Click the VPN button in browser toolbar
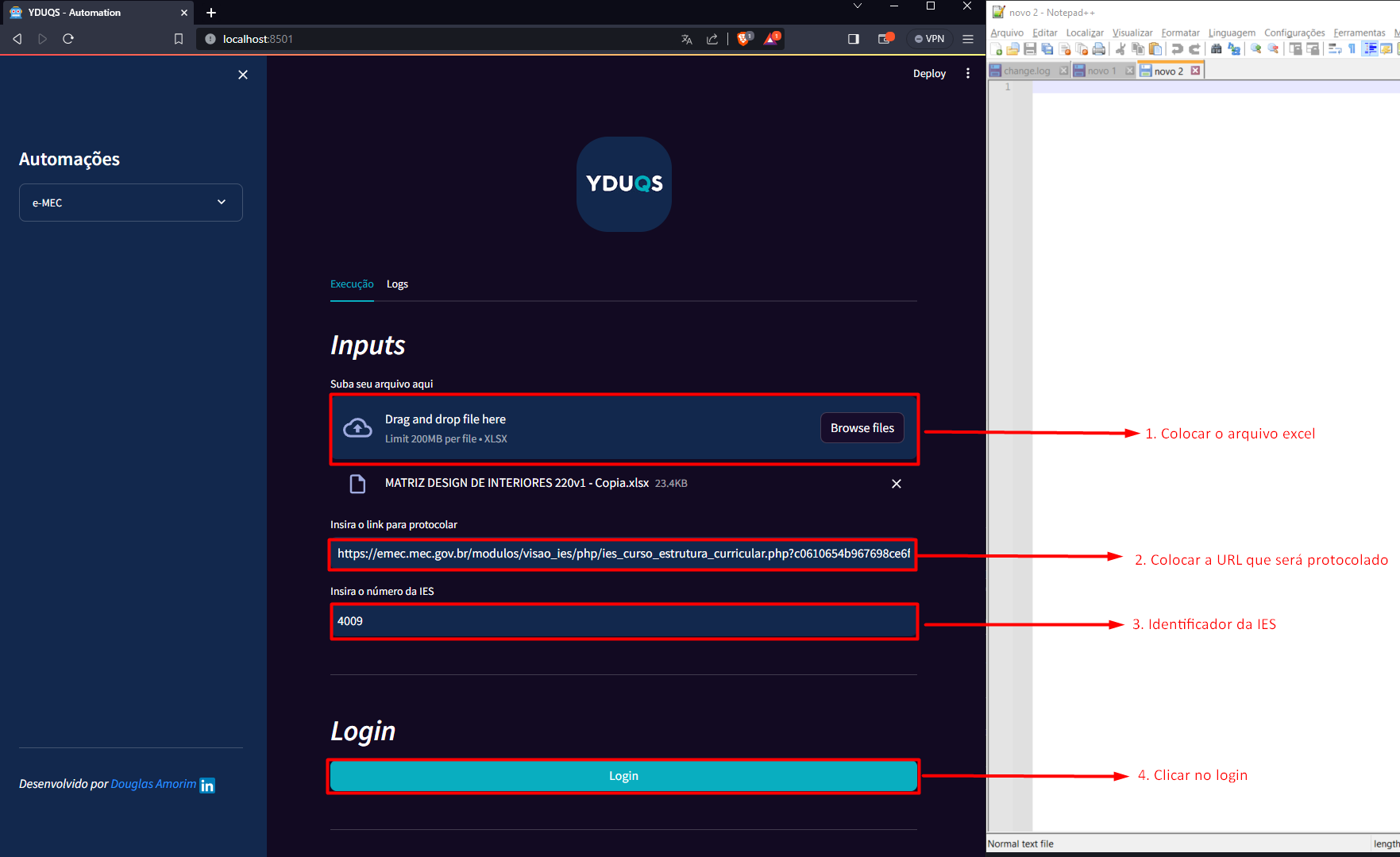The height and width of the screenshot is (857, 1400). click(929, 39)
